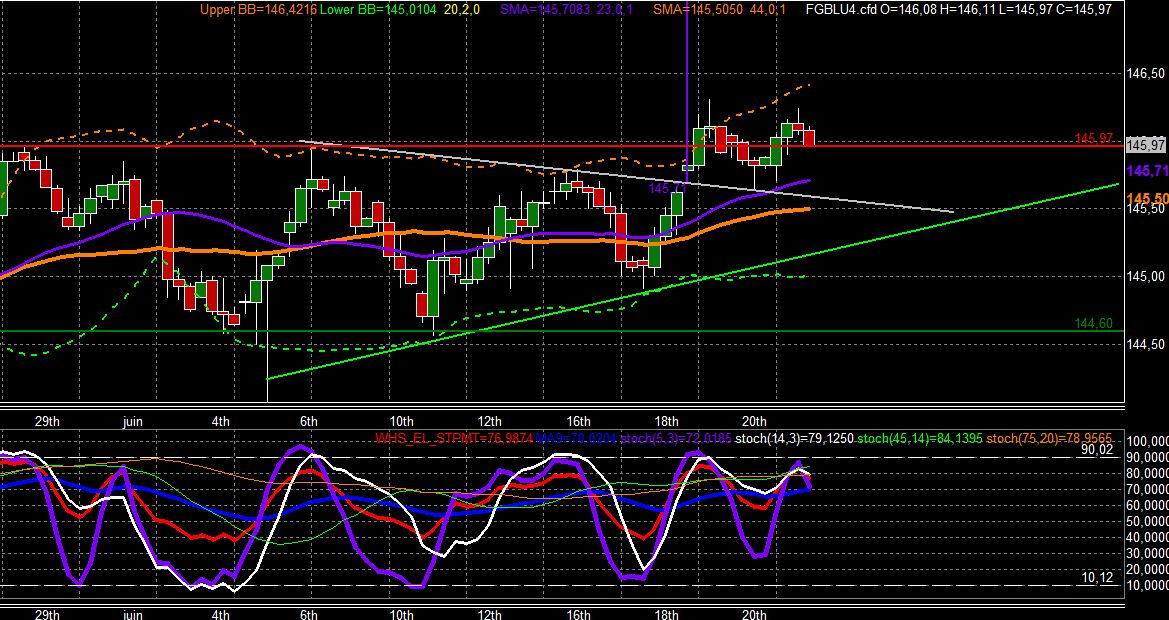Click the O=146,08 open value

907,9
